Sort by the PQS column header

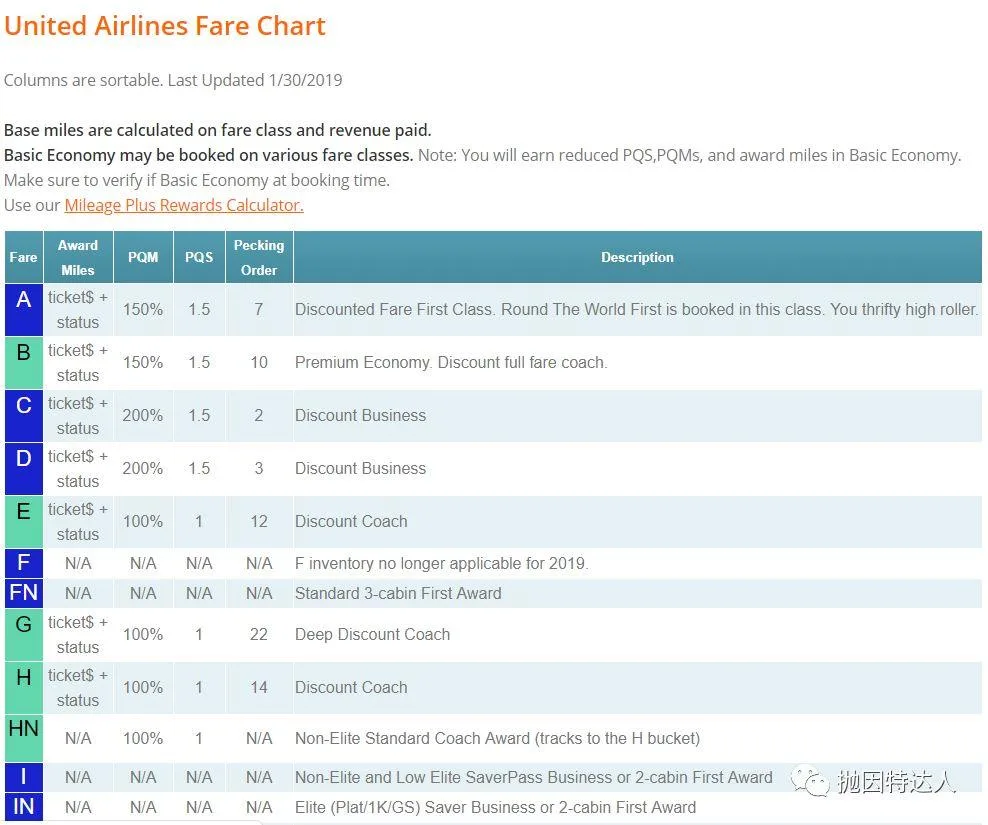click(x=199, y=257)
